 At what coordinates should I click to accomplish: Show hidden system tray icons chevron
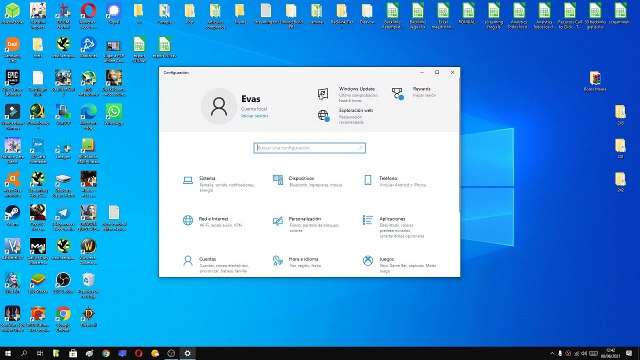tap(552, 353)
